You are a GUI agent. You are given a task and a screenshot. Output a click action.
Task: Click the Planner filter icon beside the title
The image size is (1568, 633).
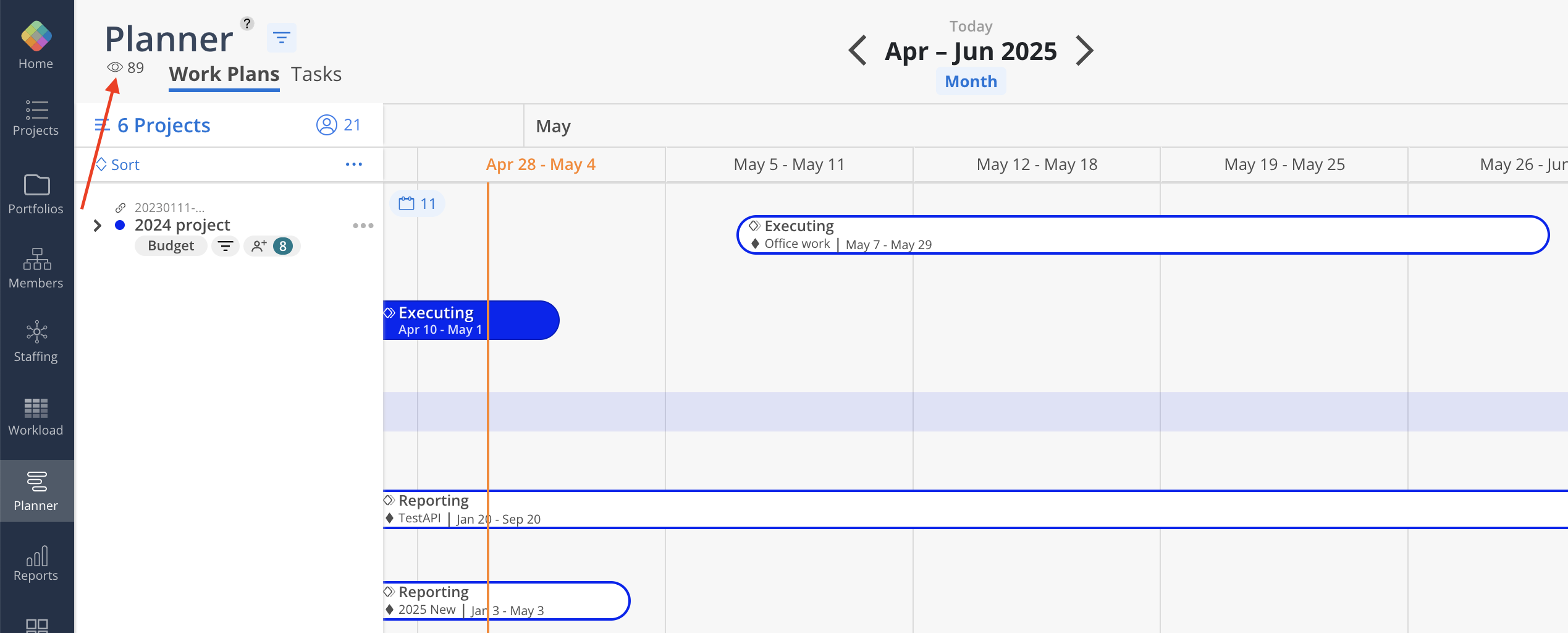282,38
